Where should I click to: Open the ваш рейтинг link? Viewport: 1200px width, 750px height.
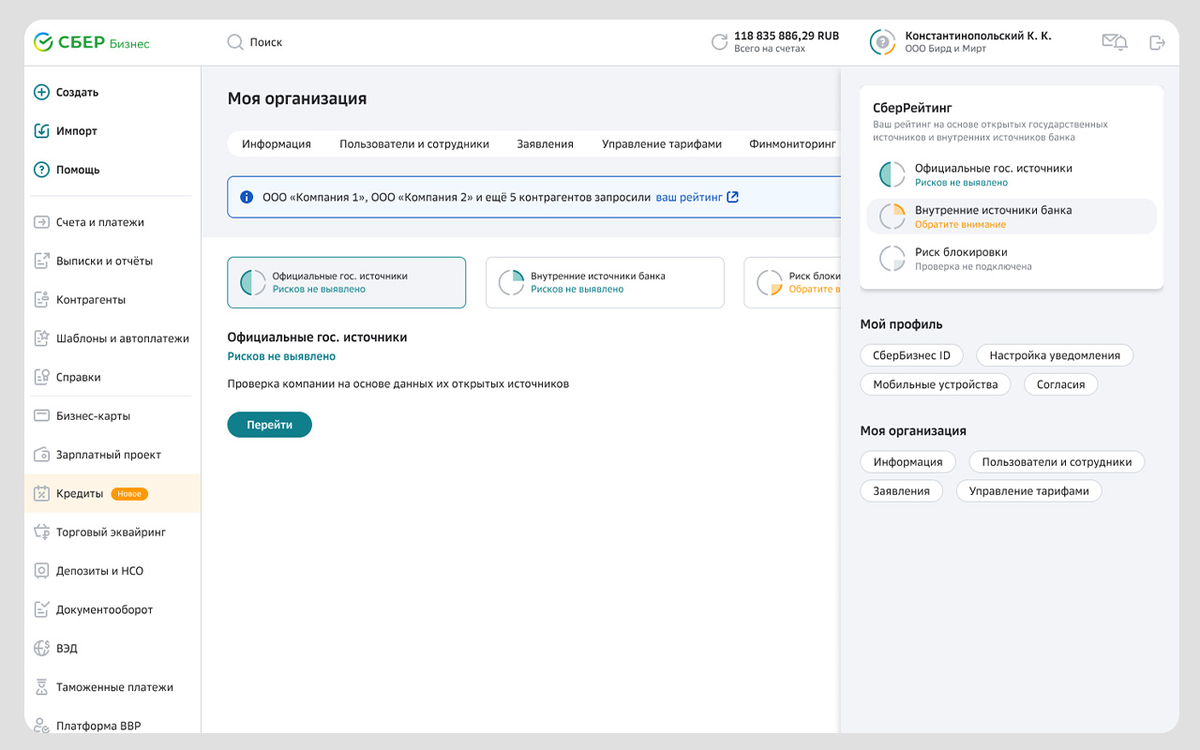pos(689,197)
